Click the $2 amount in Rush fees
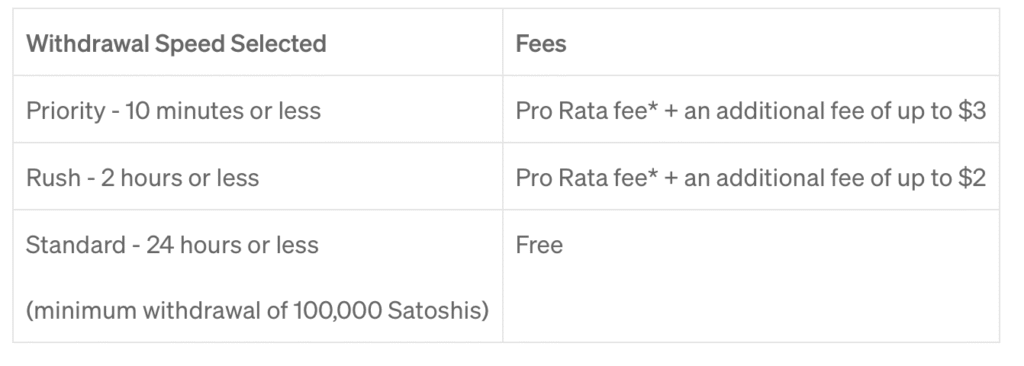The image size is (1024, 366). point(972,178)
